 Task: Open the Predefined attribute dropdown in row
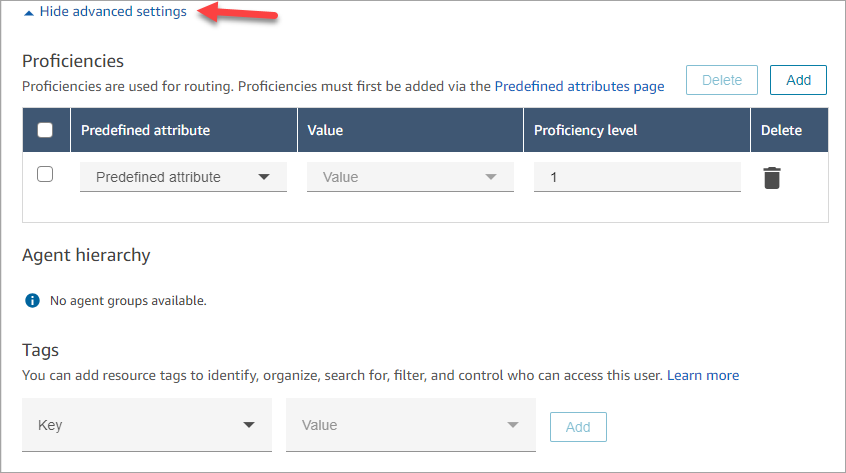183,177
